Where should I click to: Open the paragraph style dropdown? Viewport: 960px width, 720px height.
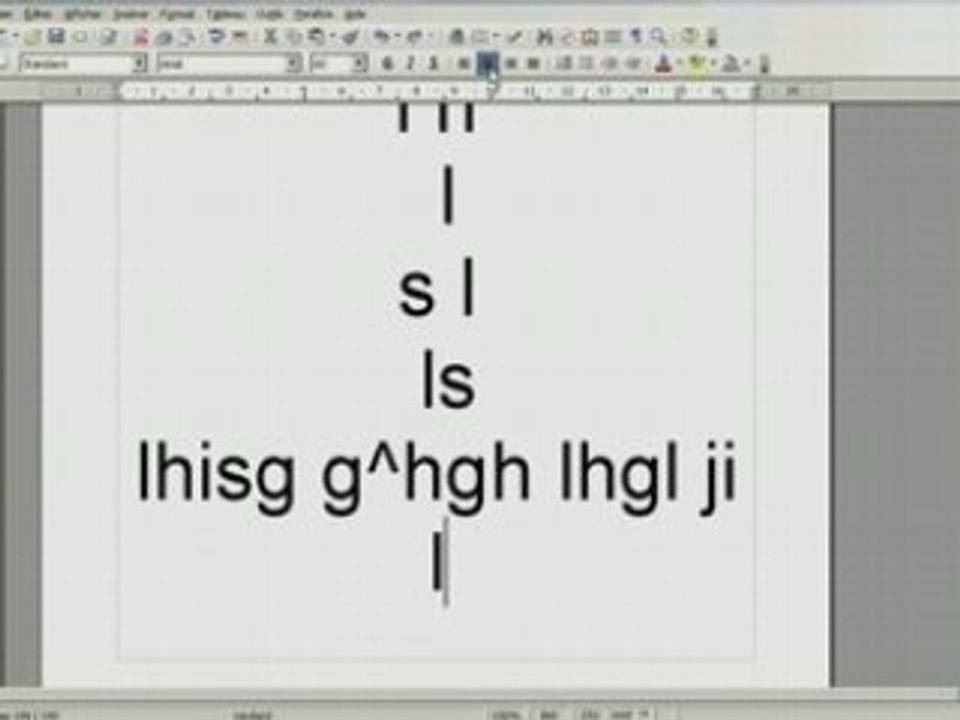[x=140, y=64]
